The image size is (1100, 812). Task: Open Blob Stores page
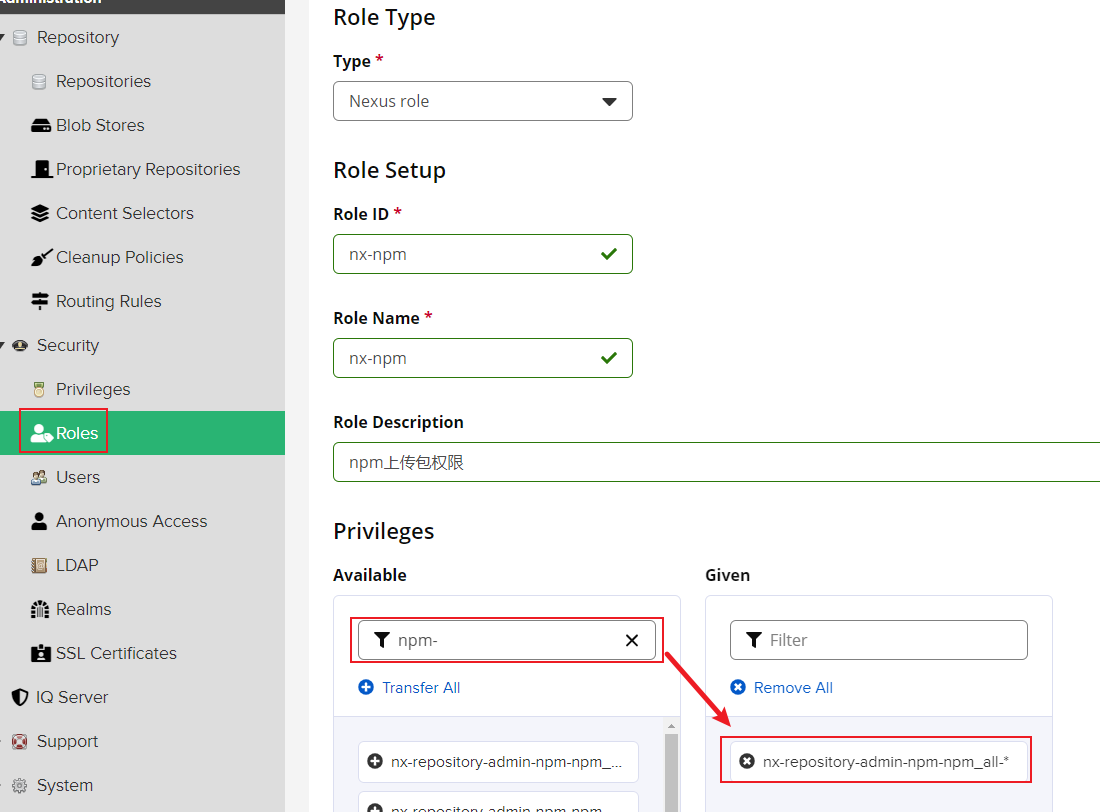[x=100, y=125]
